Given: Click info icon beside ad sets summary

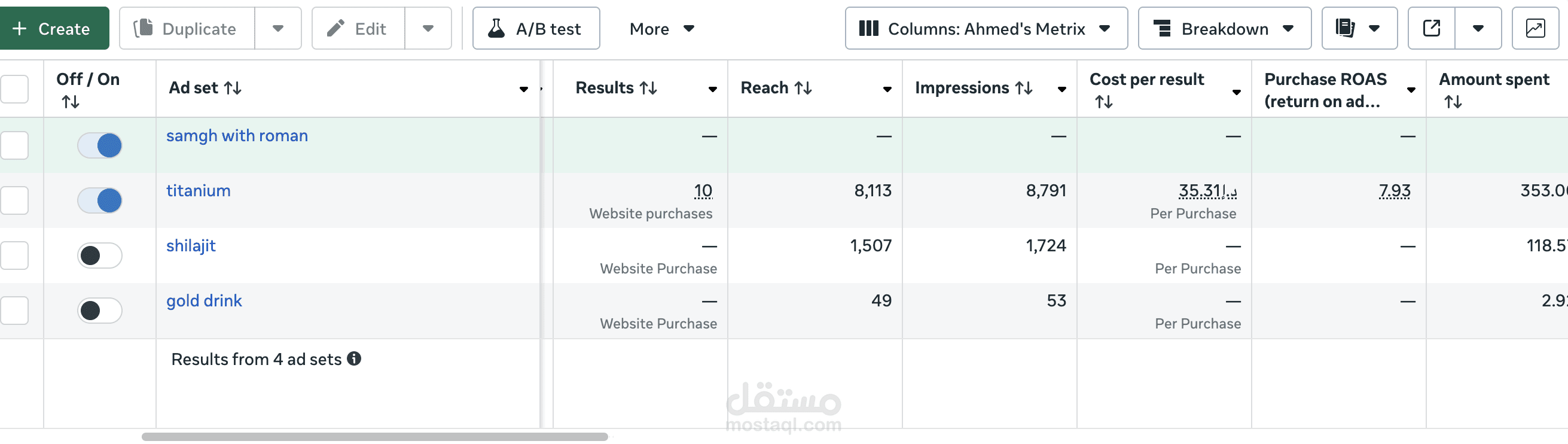Looking at the screenshot, I should pyautogui.click(x=354, y=359).
